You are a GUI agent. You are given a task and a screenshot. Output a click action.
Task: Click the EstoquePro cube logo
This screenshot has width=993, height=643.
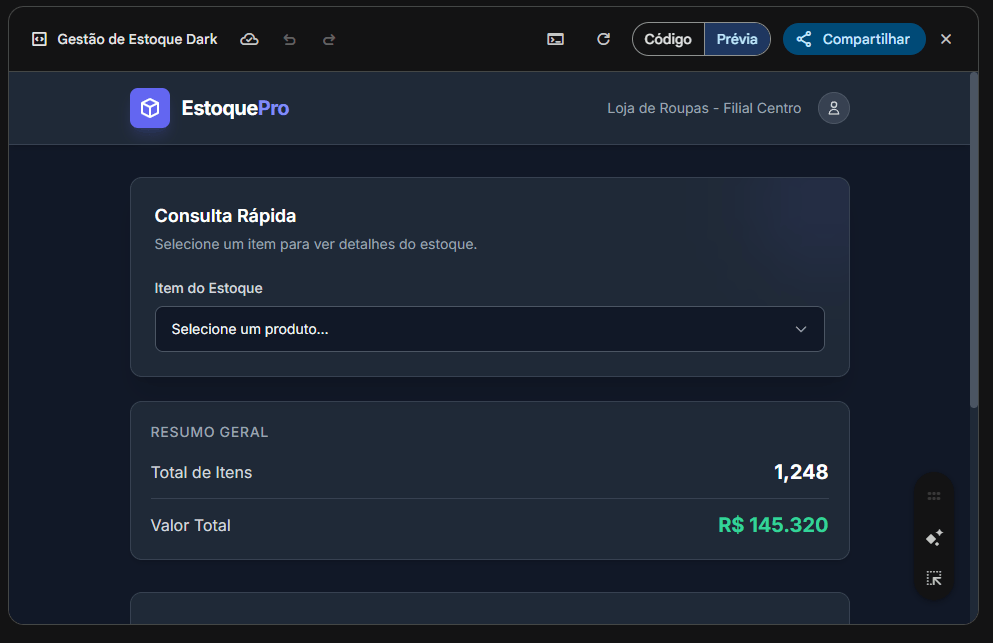coord(150,108)
